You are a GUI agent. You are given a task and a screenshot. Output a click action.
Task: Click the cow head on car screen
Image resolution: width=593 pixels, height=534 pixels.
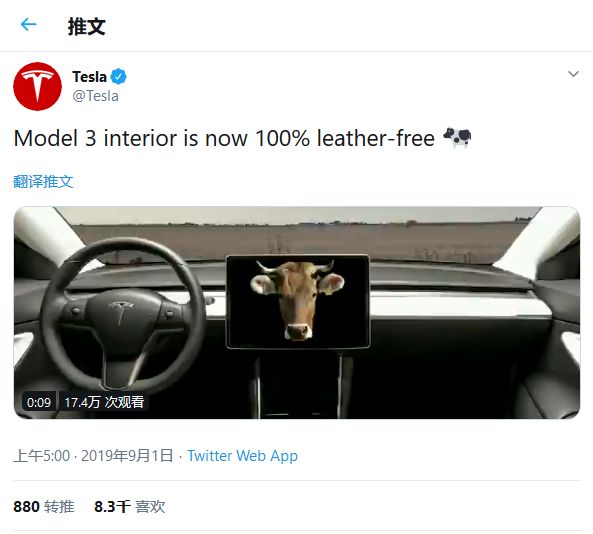[x=297, y=300]
